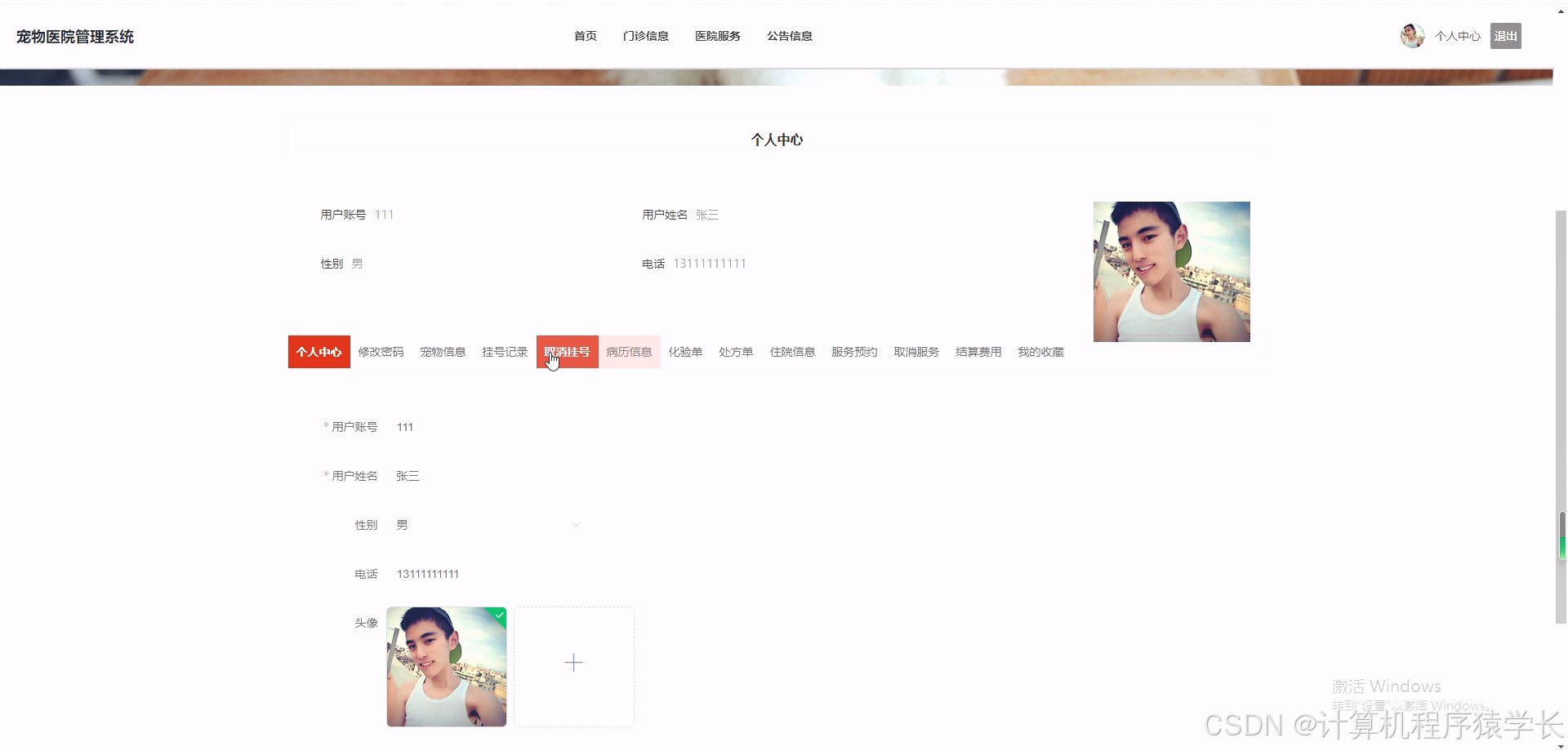The height and width of the screenshot is (751, 1568).
Task: Open 门诊信息 from the navigation bar
Action: tap(646, 36)
